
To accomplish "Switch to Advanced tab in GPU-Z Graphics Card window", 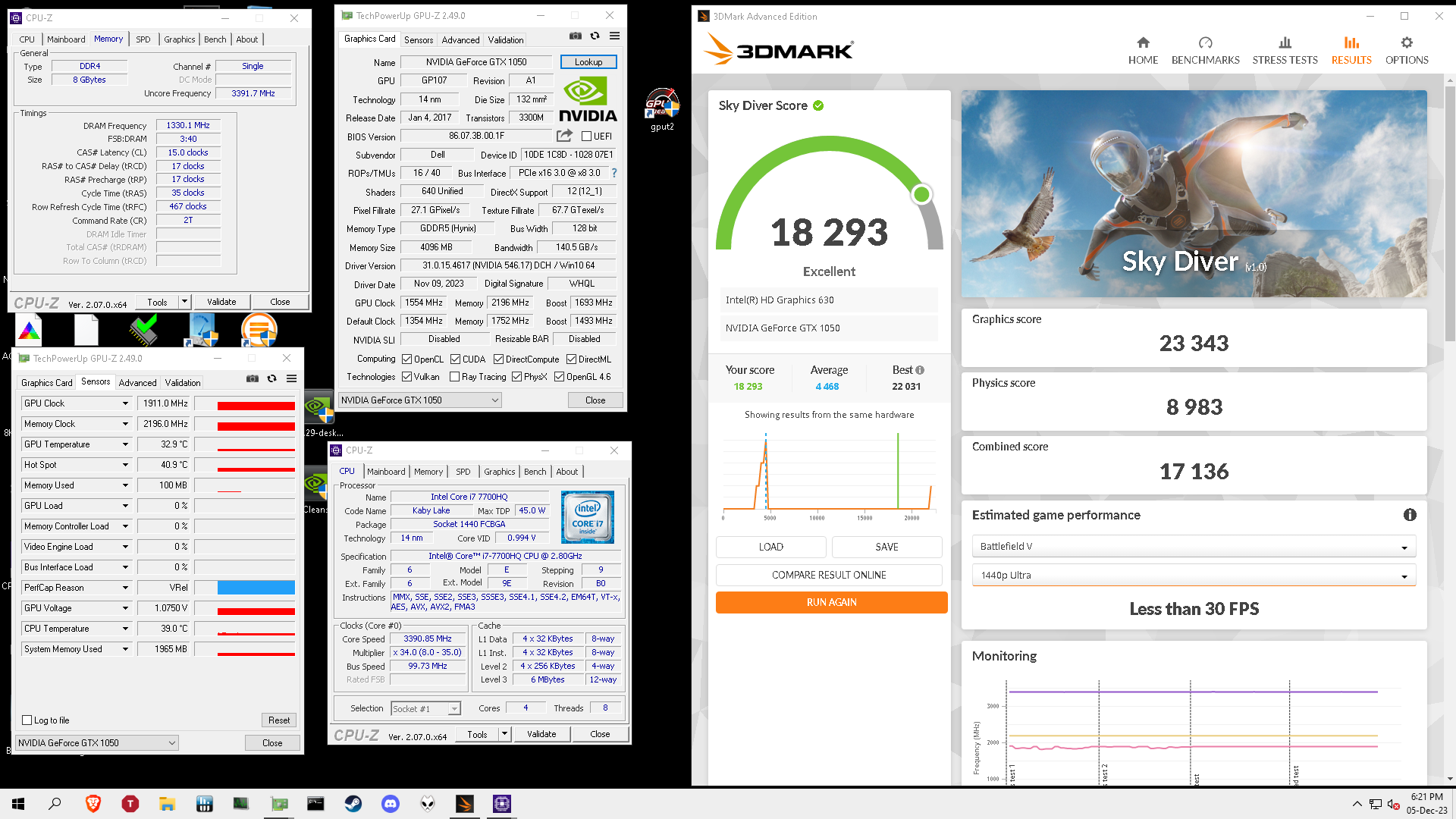I will (460, 40).
